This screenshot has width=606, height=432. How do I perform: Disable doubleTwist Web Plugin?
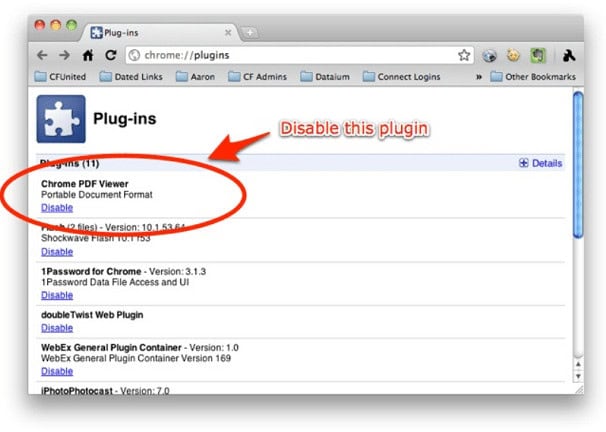[x=57, y=328]
